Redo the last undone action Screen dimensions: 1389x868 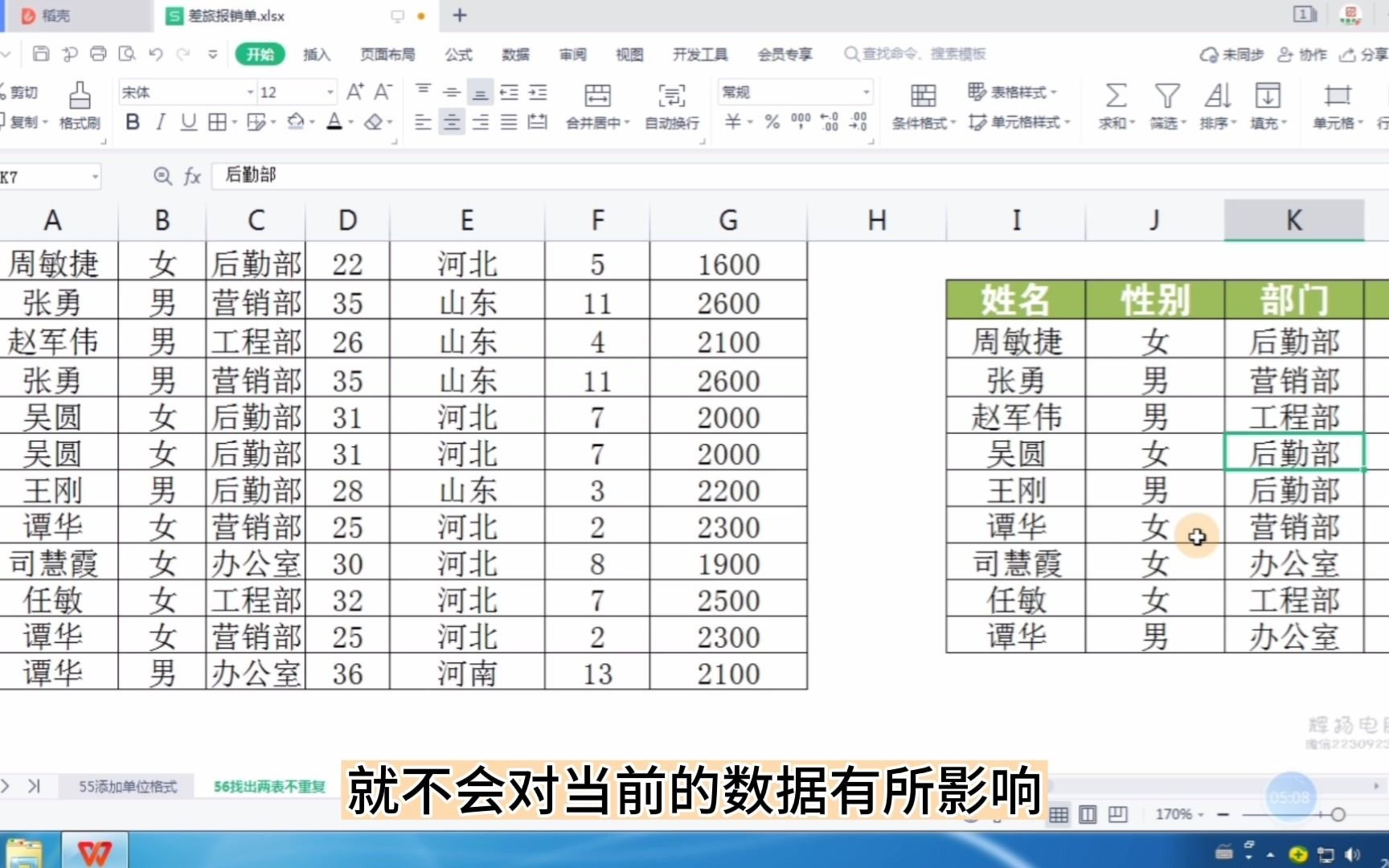184,55
